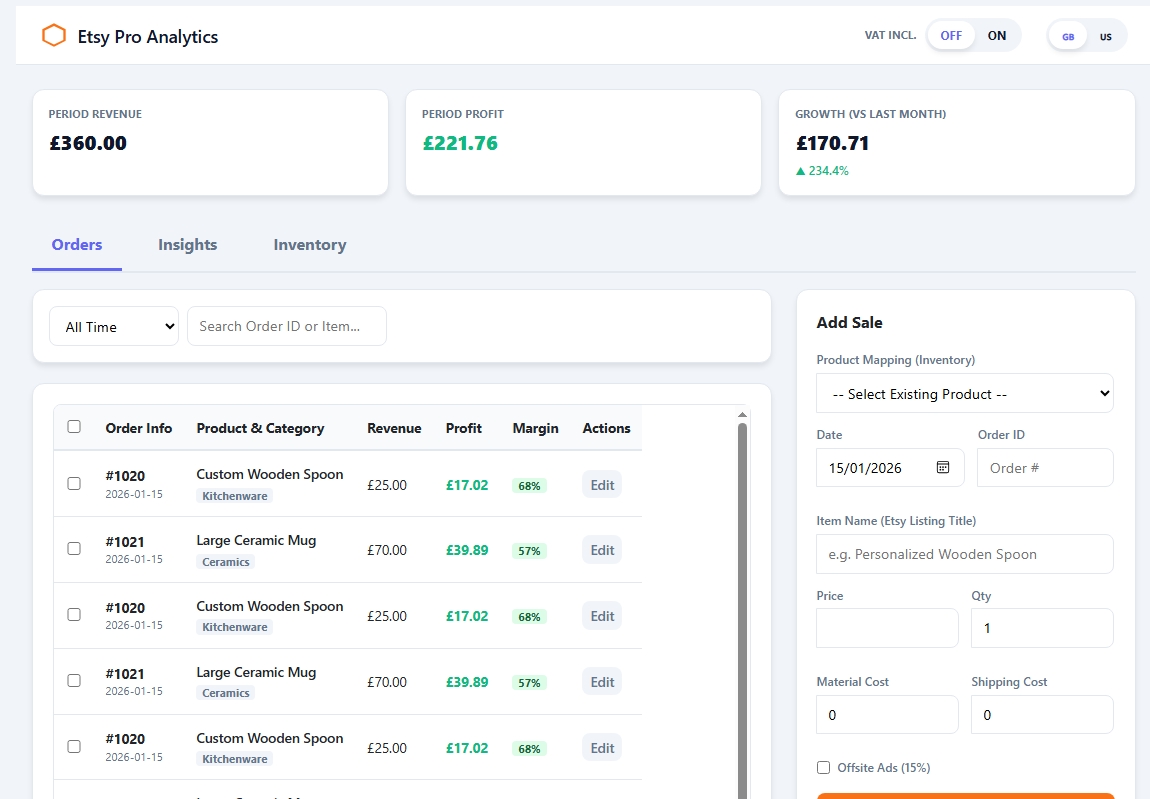Image resolution: width=1150 pixels, height=799 pixels.
Task: Open the All Time period dropdown
Action: (114, 326)
